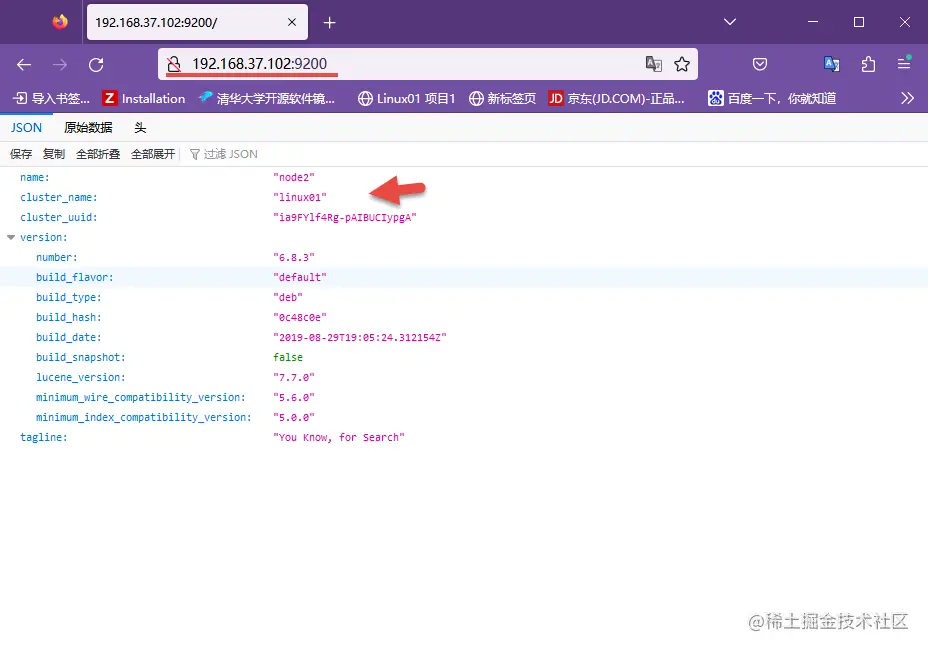This screenshot has width=928, height=651.
Task: Open the 清华大学开源软件镜 bookmark
Action: click(x=267, y=98)
